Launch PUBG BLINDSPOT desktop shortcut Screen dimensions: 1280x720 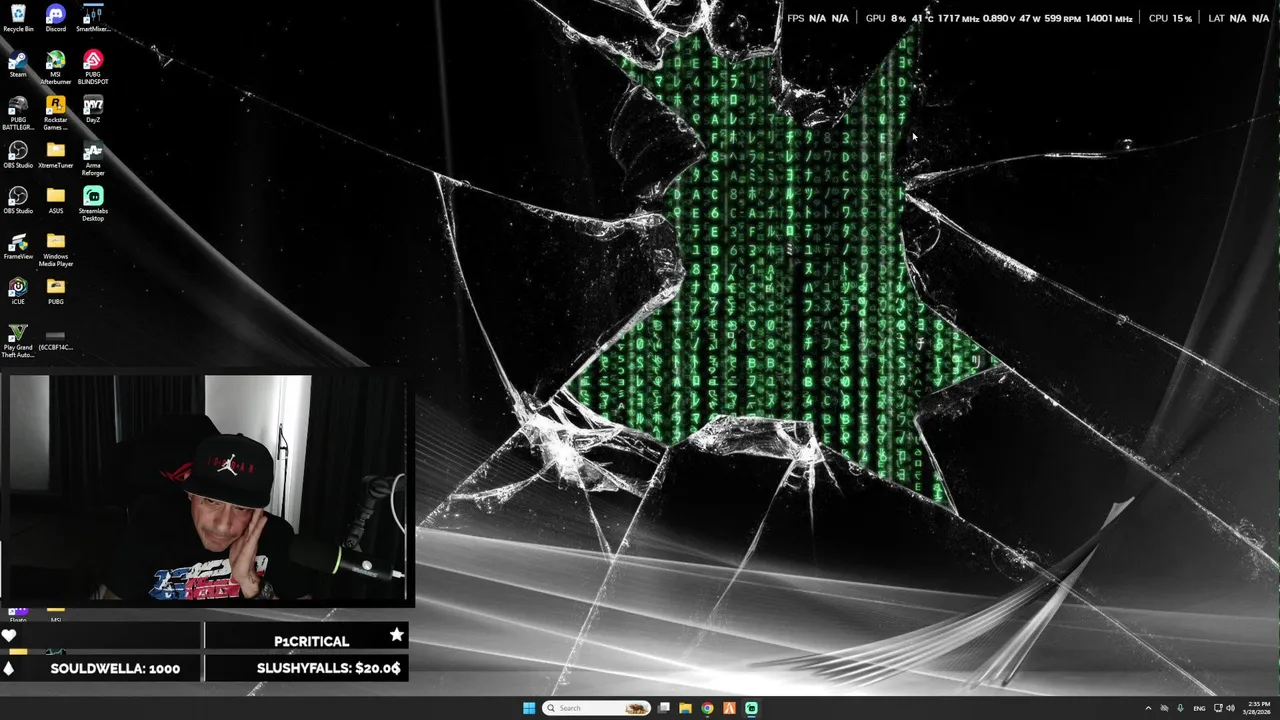(x=93, y=67)
